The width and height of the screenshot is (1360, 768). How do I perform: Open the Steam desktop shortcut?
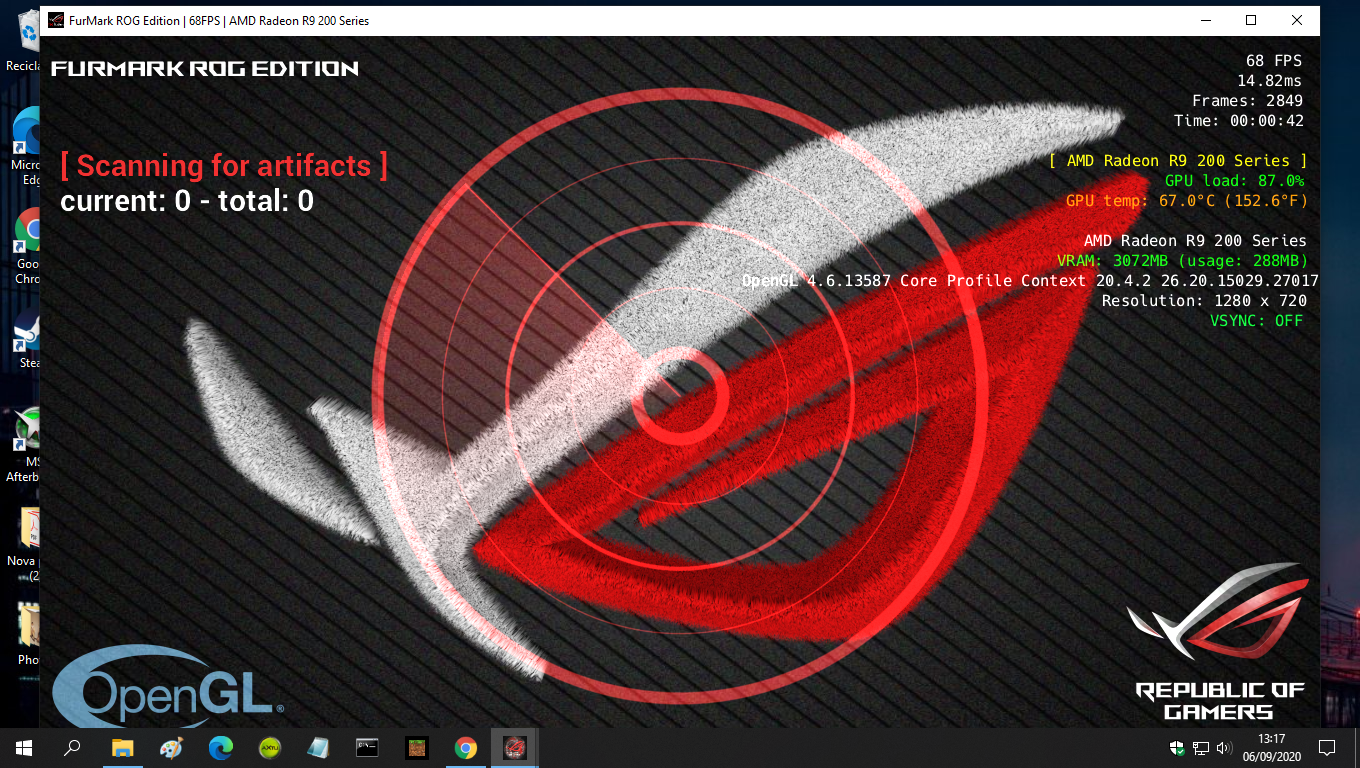point(26,338)
